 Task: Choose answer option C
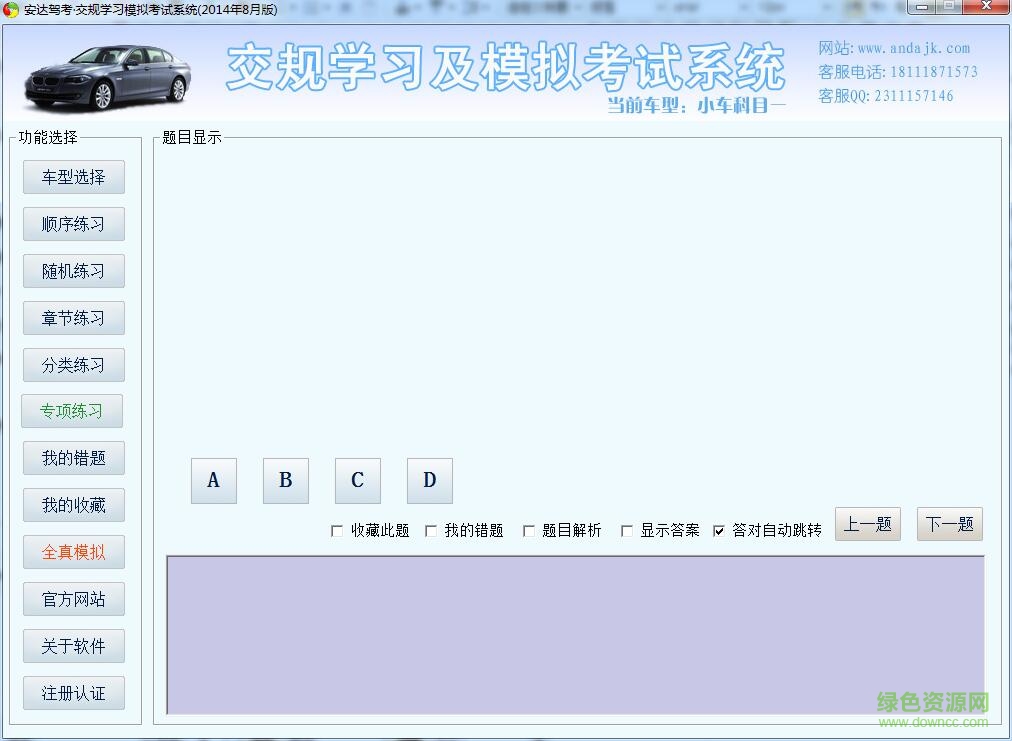pos(358,481)
